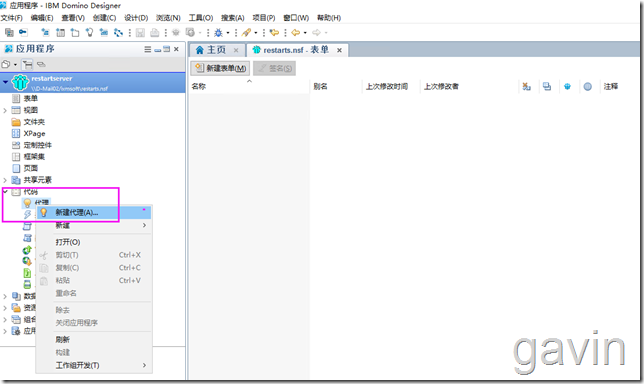644x384 pixels.
Task: Click the blue globe column header icon
Action: coord(567,86)
